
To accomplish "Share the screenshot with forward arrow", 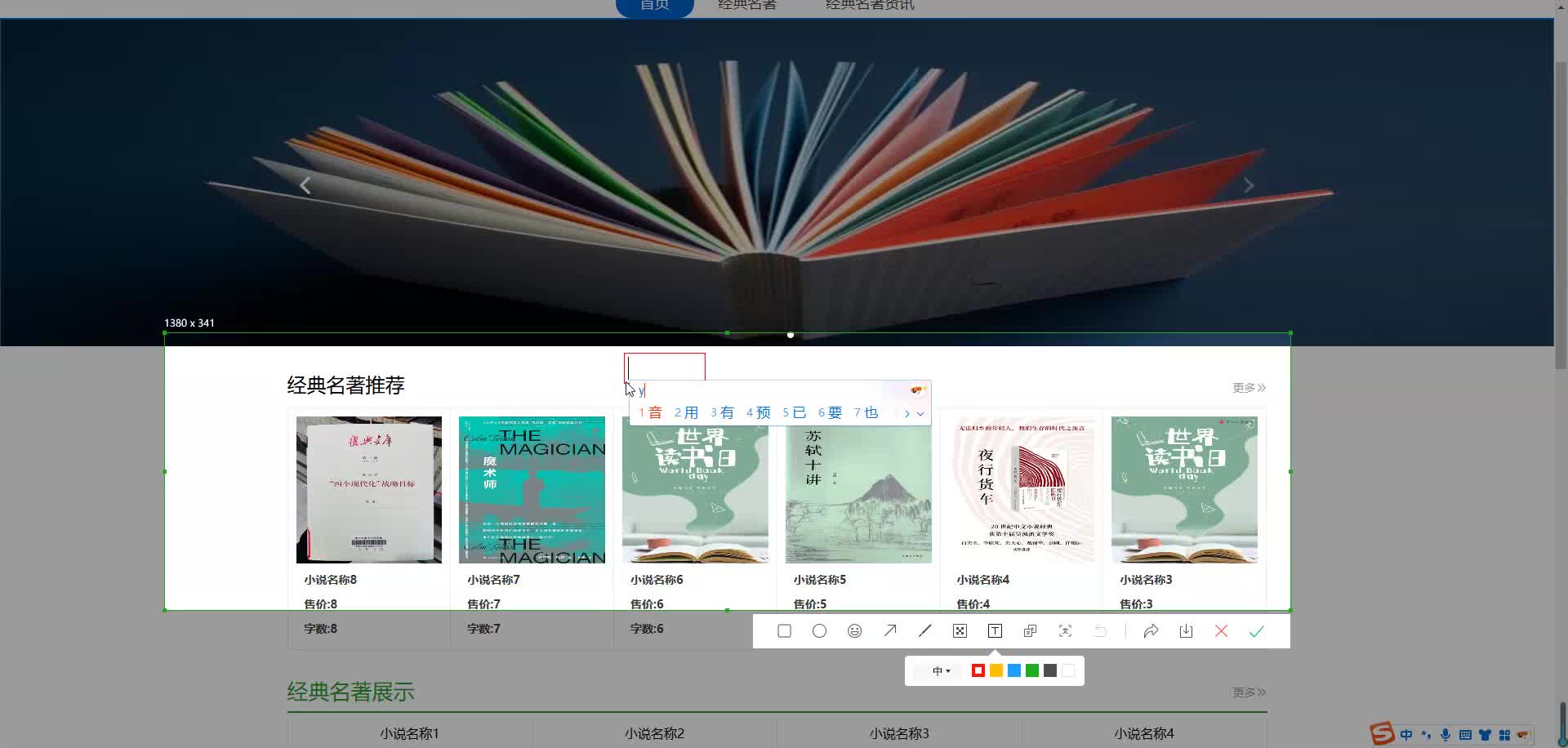I will pyautogui.click(x=1151, y=631).
